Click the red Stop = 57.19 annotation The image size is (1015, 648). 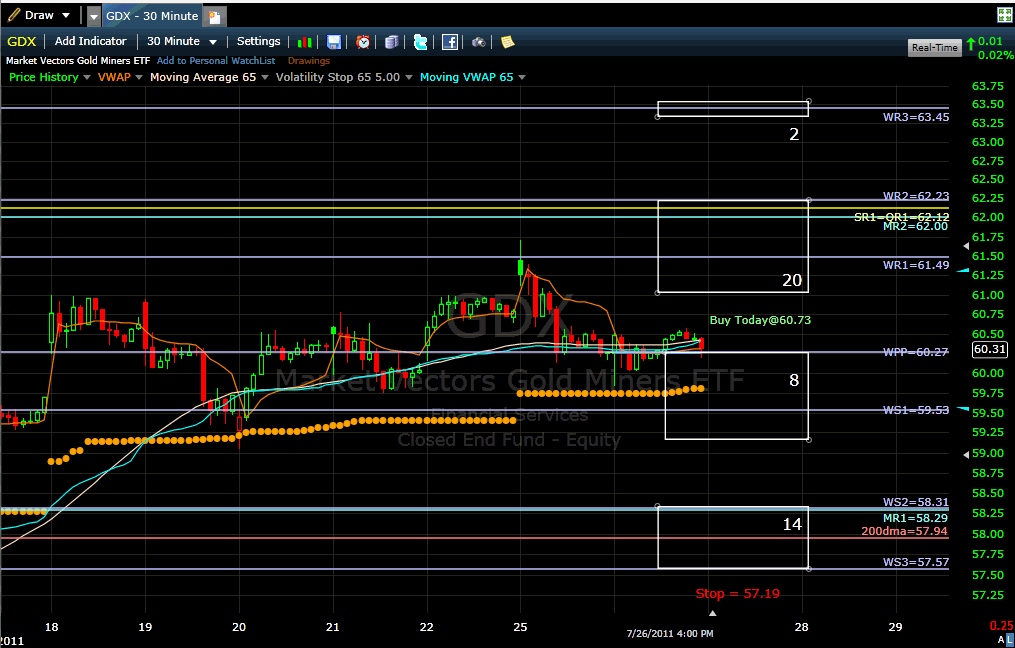737,594
